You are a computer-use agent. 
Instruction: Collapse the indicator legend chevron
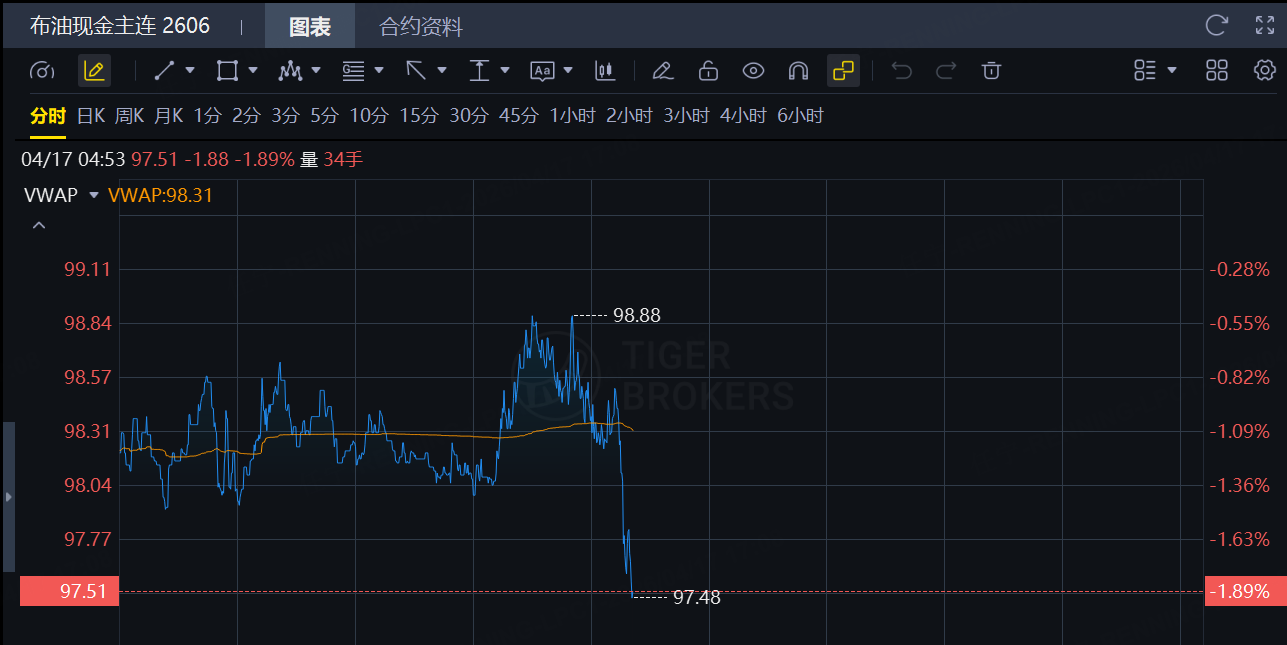[x=38, y=226]
